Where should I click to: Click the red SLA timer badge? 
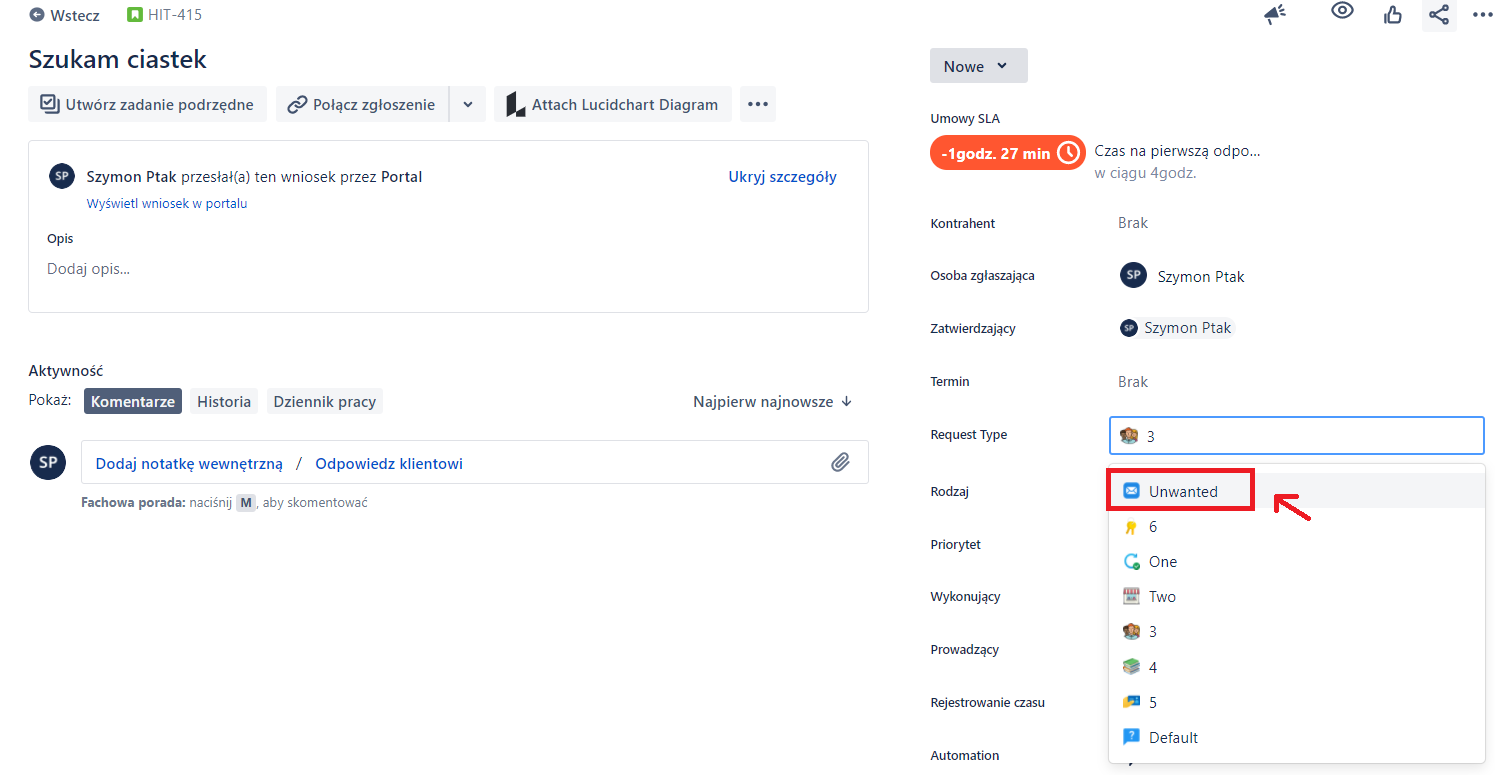(x=1007, y=152)
